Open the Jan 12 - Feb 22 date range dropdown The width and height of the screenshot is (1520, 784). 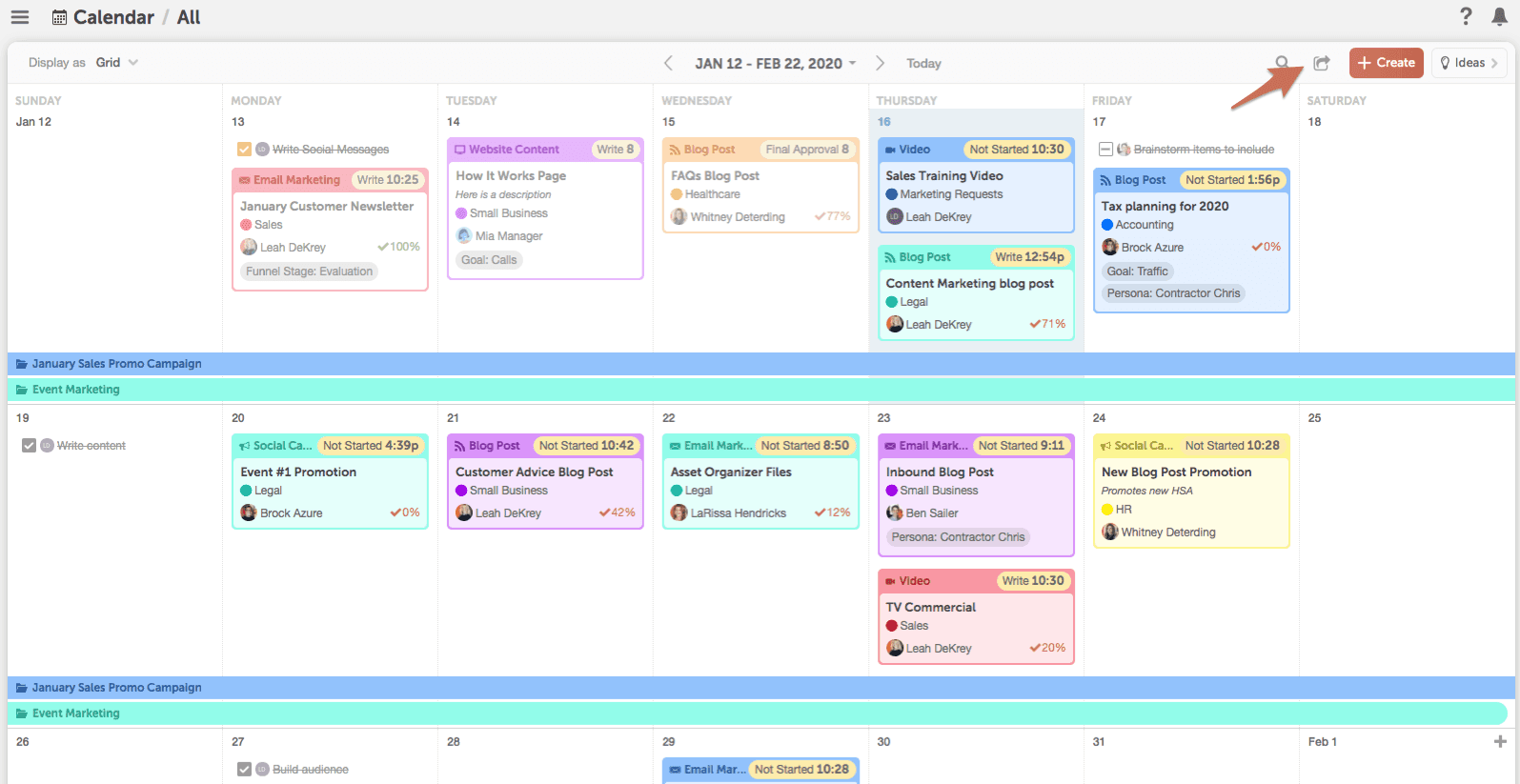coord(776,64)
